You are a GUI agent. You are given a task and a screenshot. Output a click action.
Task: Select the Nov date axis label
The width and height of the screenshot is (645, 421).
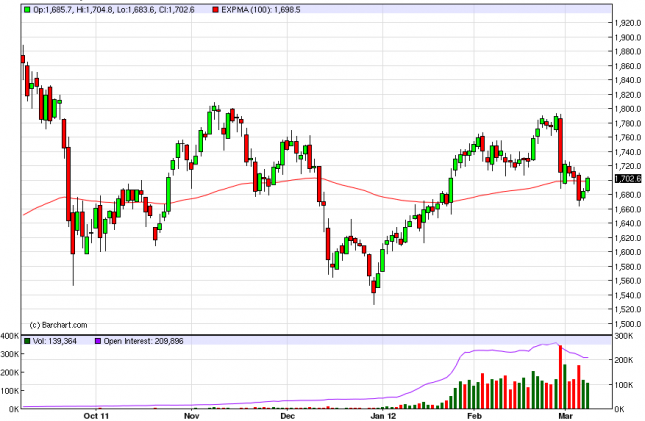tap(193, 415)
